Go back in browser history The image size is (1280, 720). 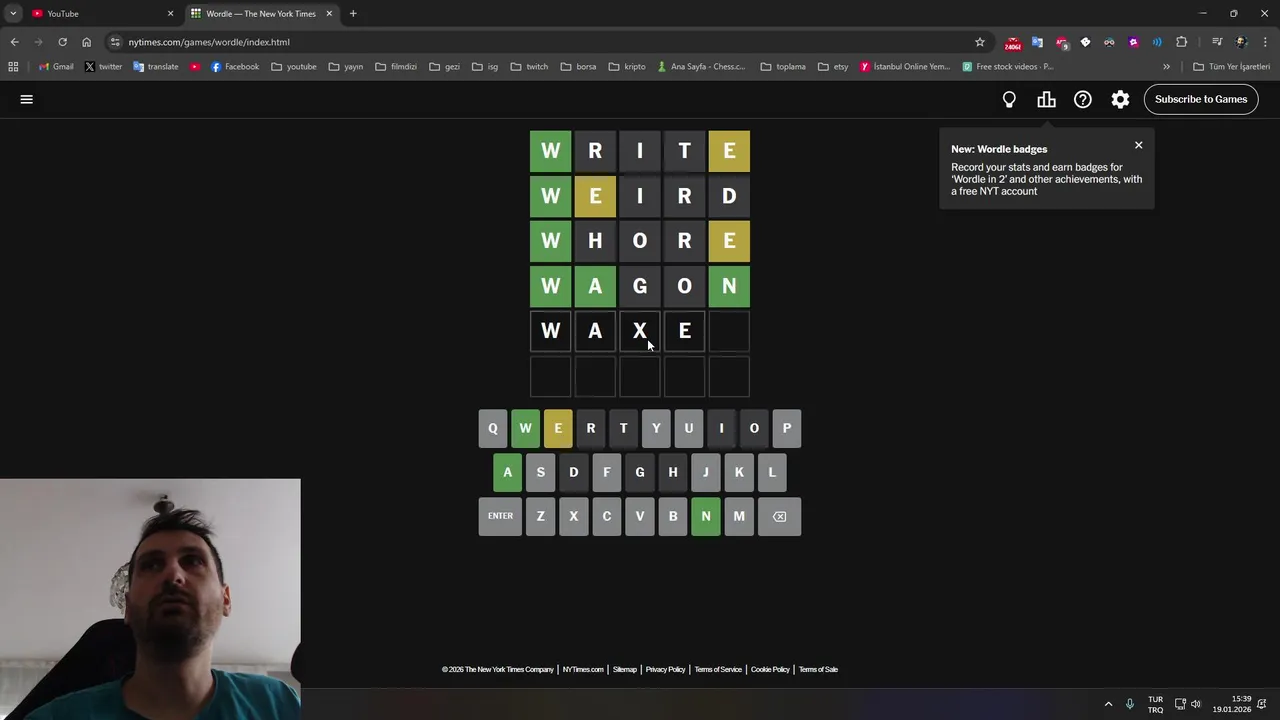point(14,42)
